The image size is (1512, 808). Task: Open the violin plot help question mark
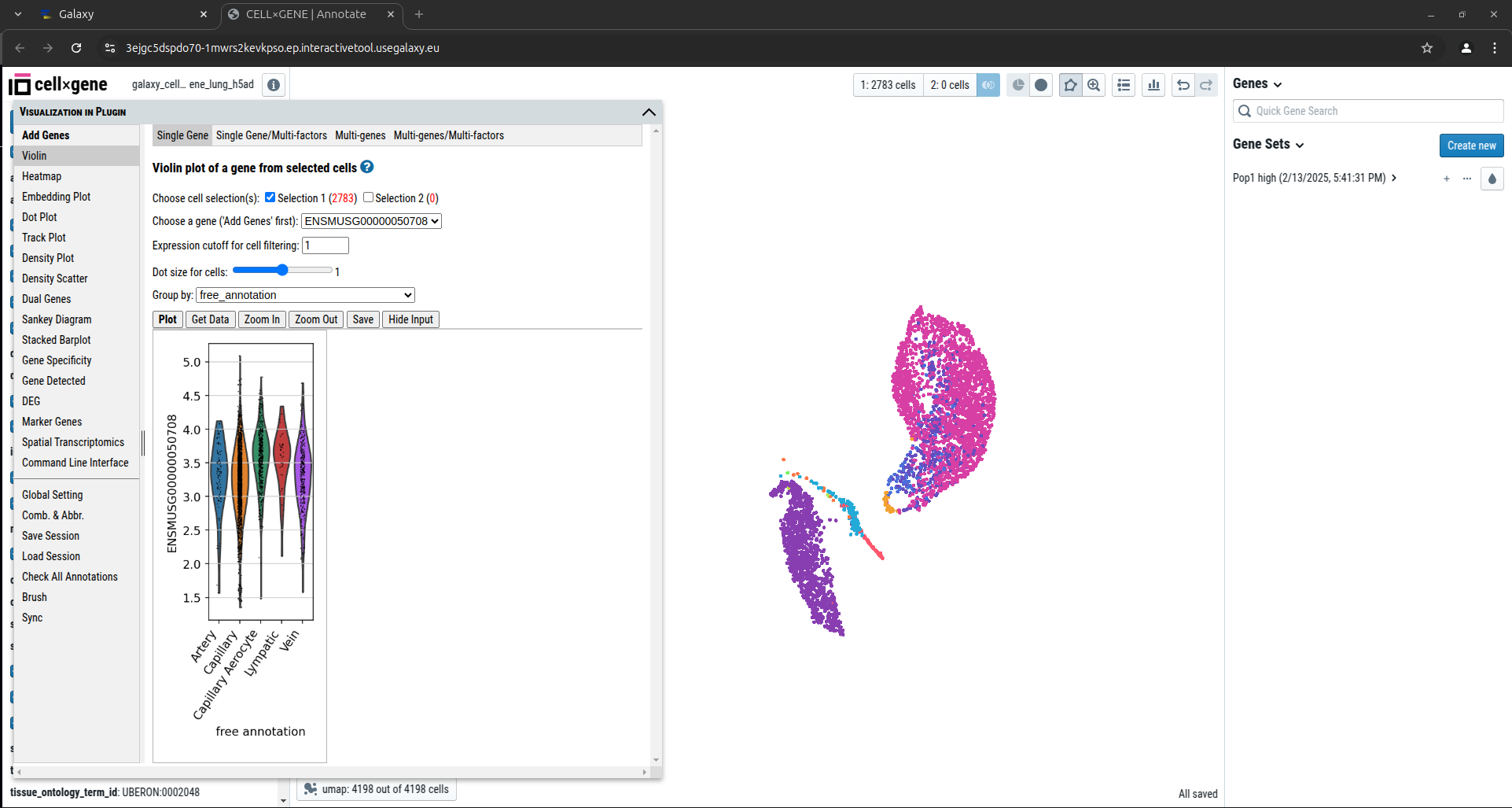point(367,167)
